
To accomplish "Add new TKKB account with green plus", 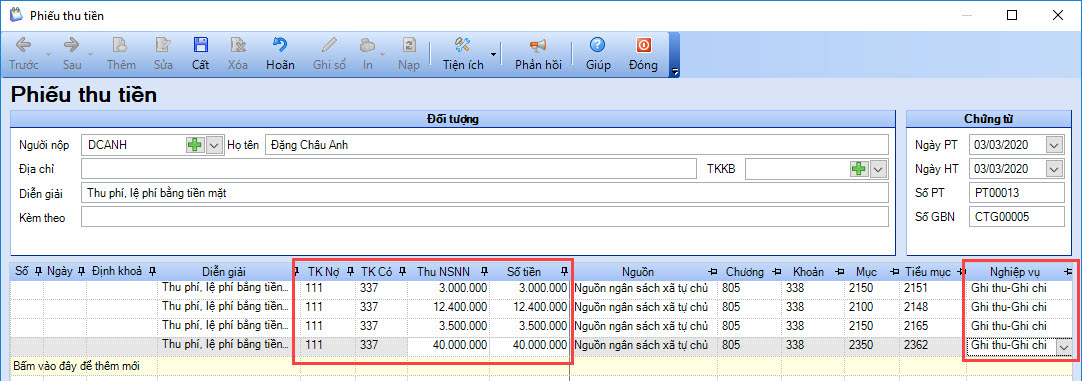I will (859, 169).
